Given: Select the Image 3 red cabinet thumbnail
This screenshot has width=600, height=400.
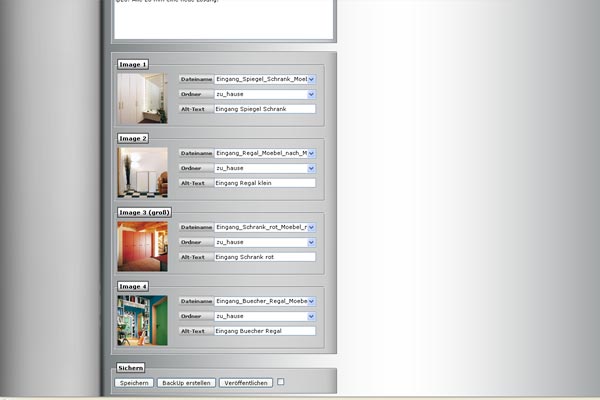Looking at the screenshot, I should point(142,246).
